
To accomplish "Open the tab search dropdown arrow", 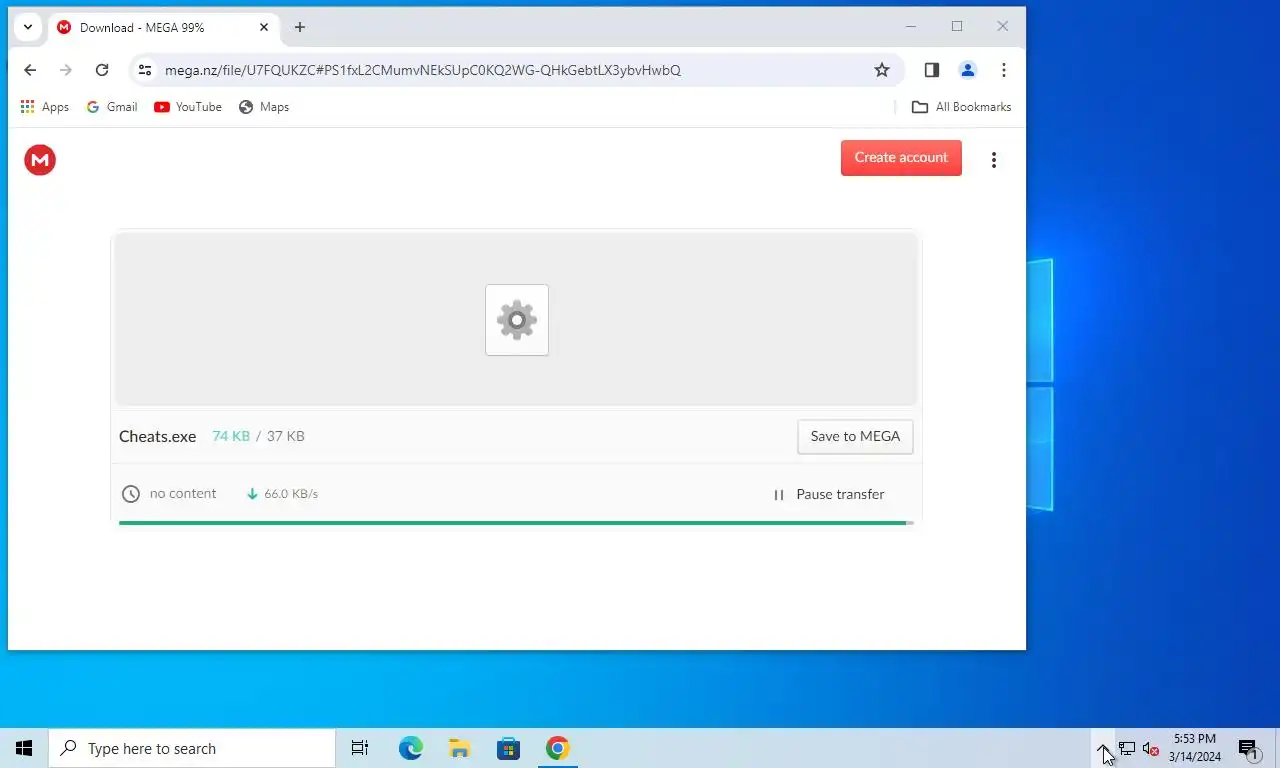I will pyautogui.click(x=28, y=28).
